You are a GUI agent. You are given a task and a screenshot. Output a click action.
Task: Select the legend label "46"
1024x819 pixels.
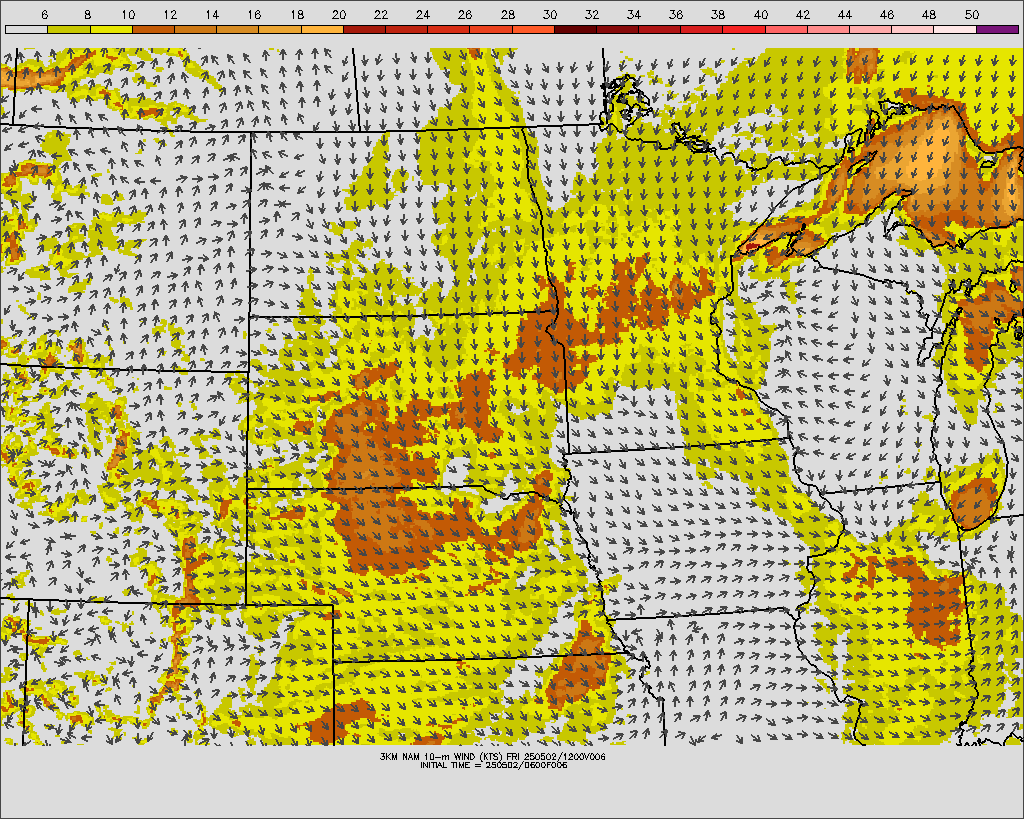[x=887, y=14]
